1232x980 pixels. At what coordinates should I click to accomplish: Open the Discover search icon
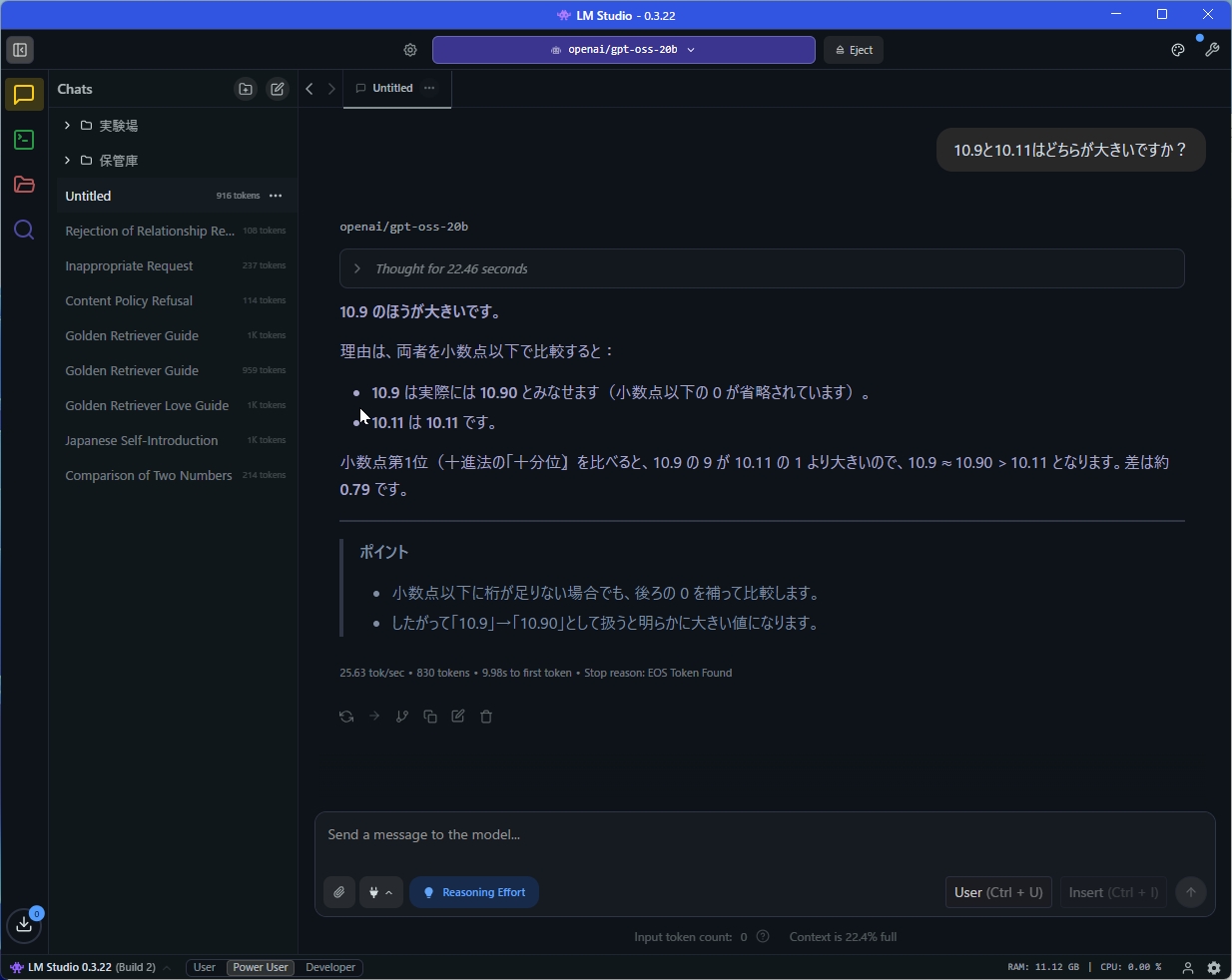24,231
